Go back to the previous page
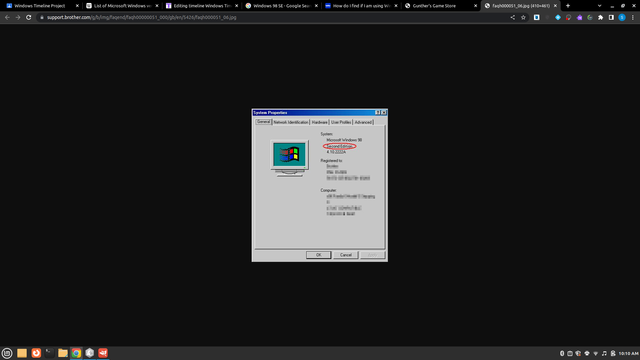Screen dimensions: 640x360 point(7,18)
